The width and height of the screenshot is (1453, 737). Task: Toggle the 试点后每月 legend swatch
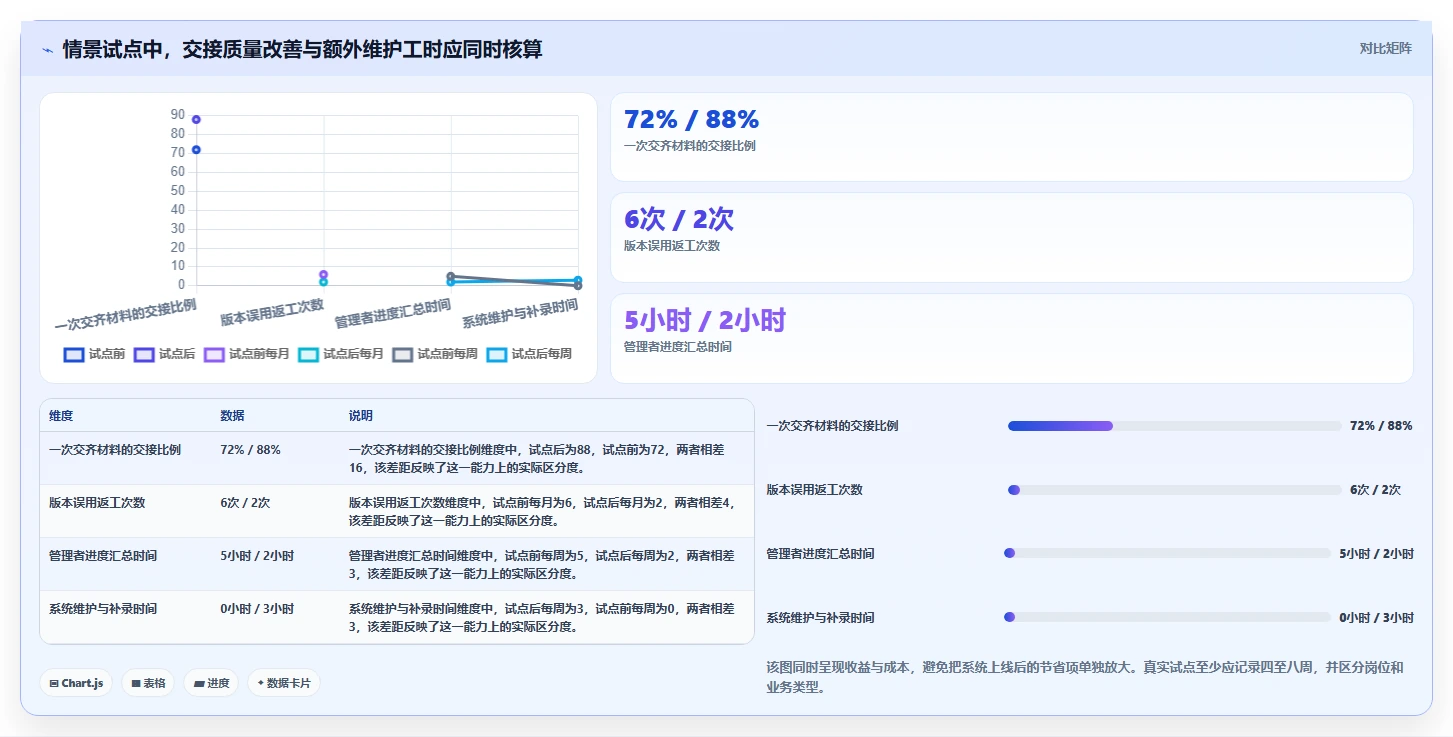click(x=308, y=354)
